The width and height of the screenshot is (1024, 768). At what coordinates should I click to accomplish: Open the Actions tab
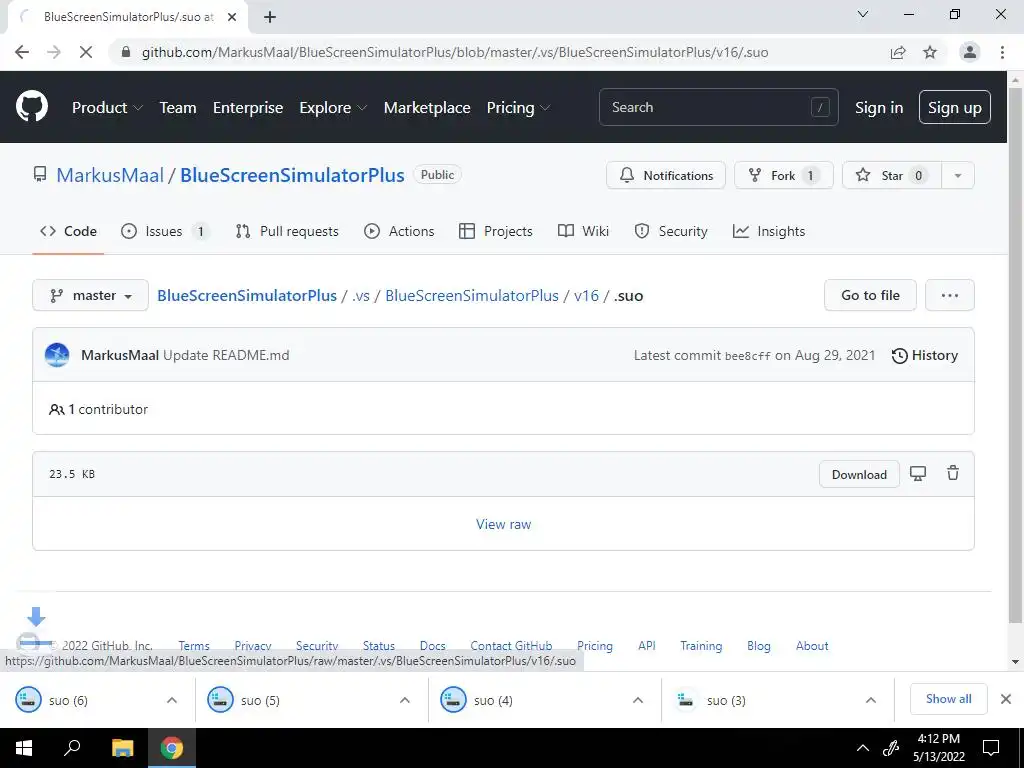(x=399, y=231)
